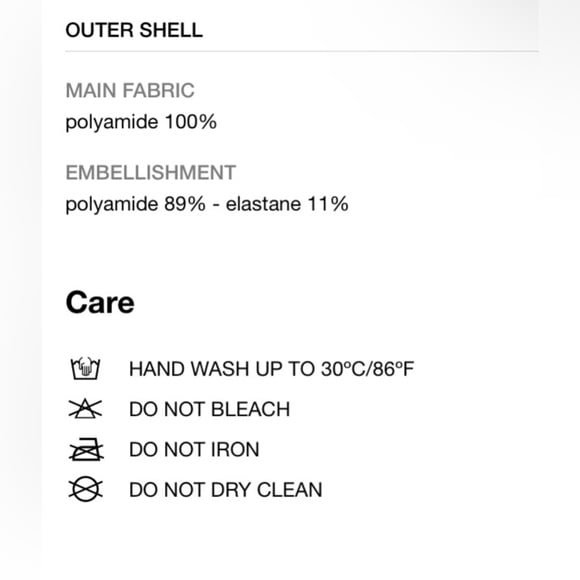Click the polyamide 100% text
This screenshot has width=580, height=580.
pos(141,122)
